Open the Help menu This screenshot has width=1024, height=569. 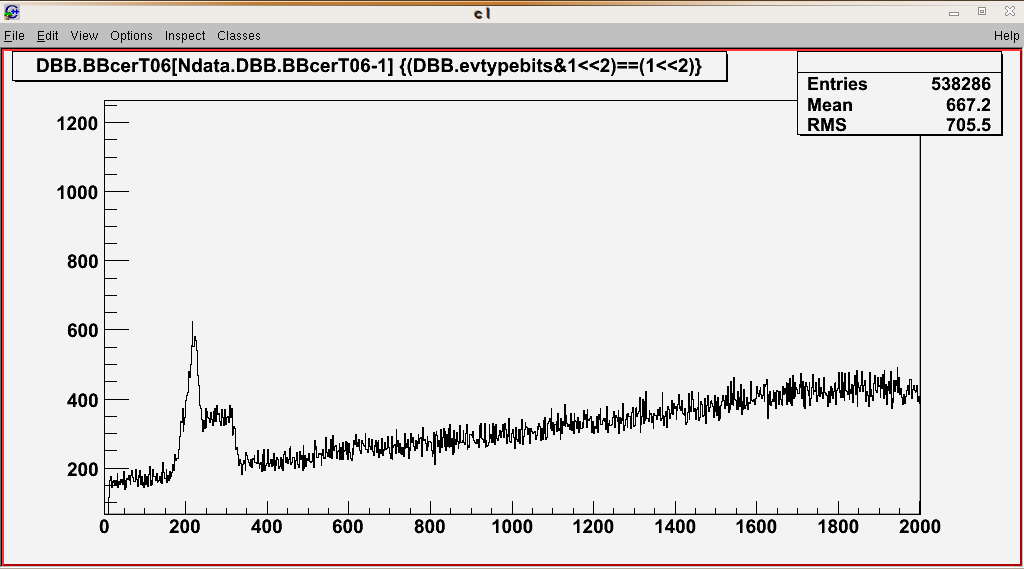click(x=1006, y=36)
